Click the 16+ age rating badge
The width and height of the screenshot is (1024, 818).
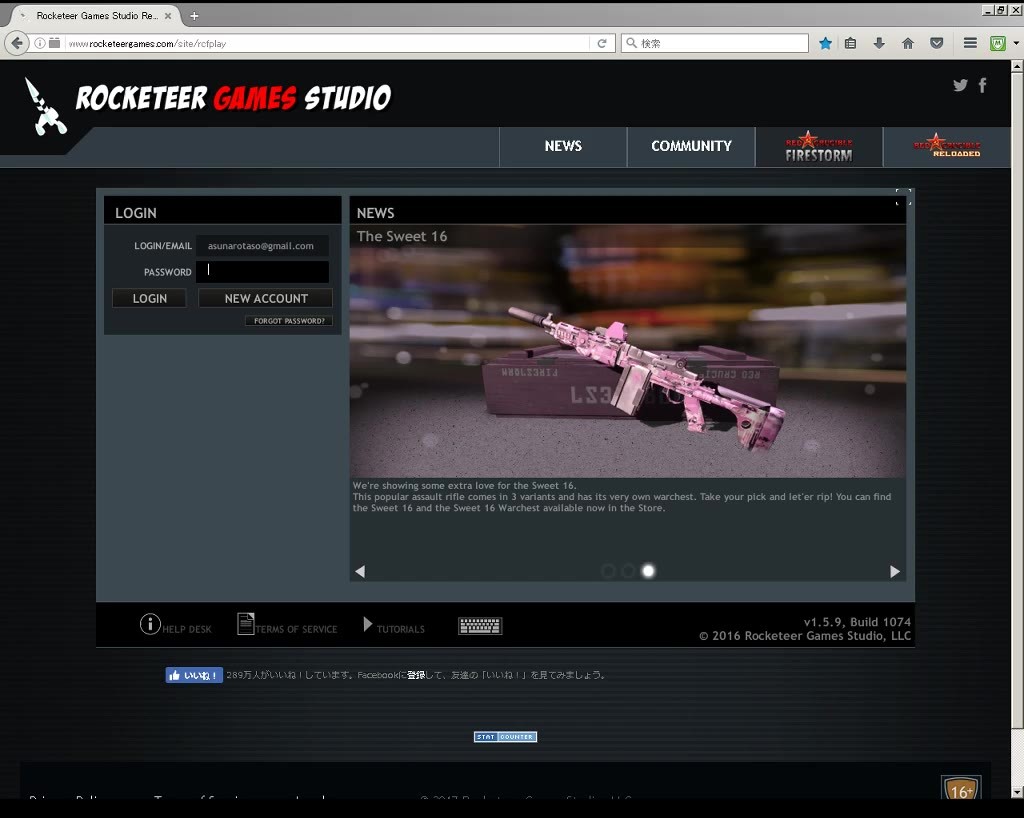coord(961,788)
